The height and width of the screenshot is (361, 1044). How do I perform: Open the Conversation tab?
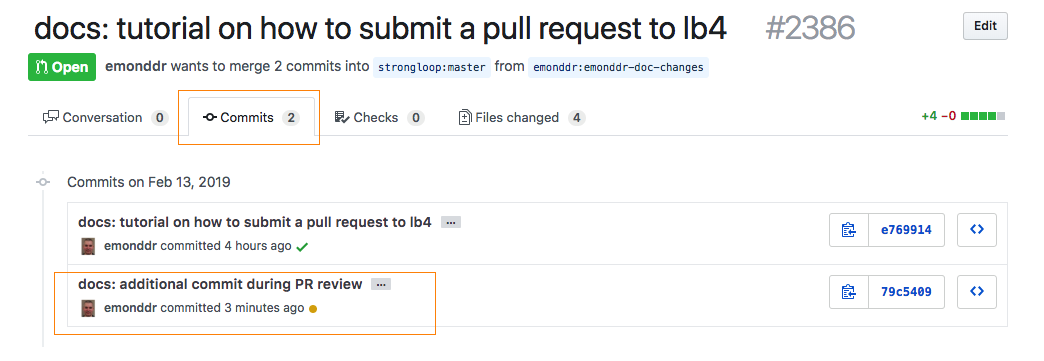[x=105, y=118]
